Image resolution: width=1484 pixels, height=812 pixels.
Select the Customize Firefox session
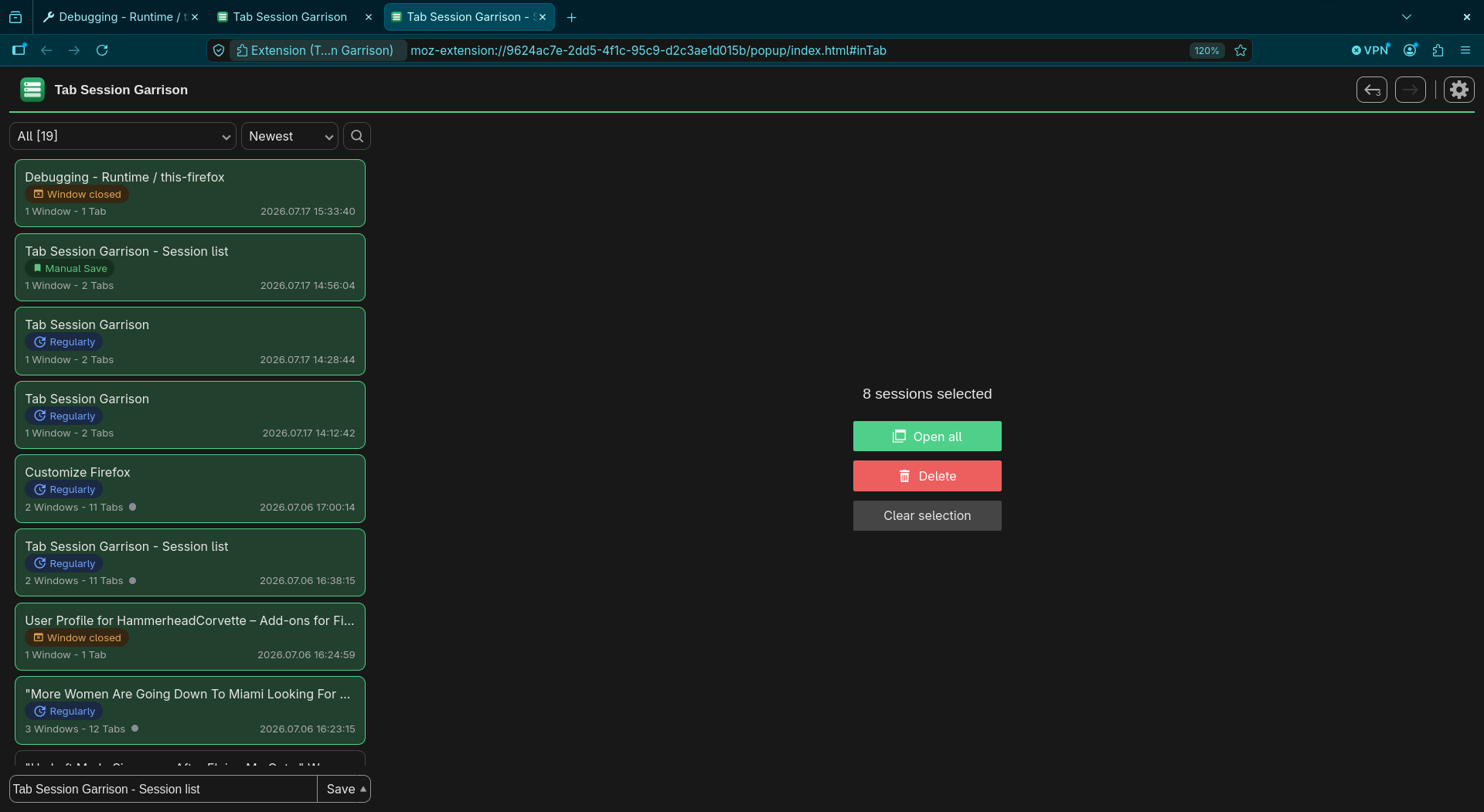[x=190, y=488]
